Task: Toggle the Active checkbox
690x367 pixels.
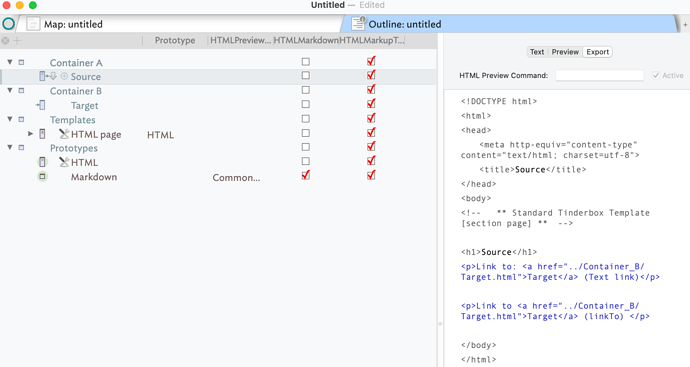Action: [656, 76]
